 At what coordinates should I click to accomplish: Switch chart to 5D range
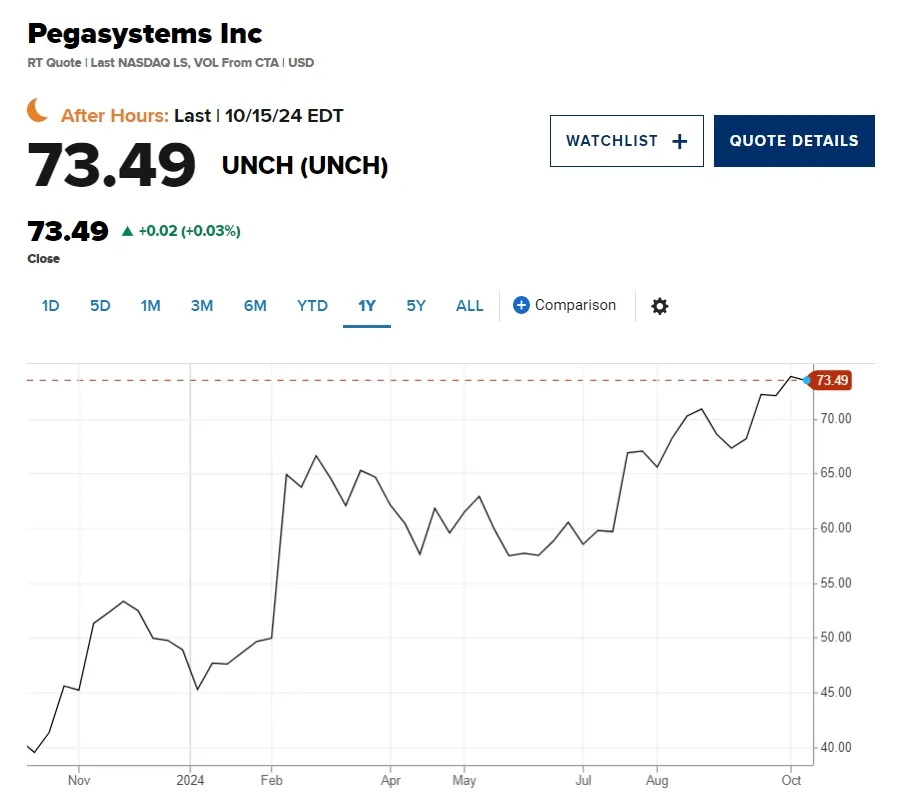[x=100, y=306]
